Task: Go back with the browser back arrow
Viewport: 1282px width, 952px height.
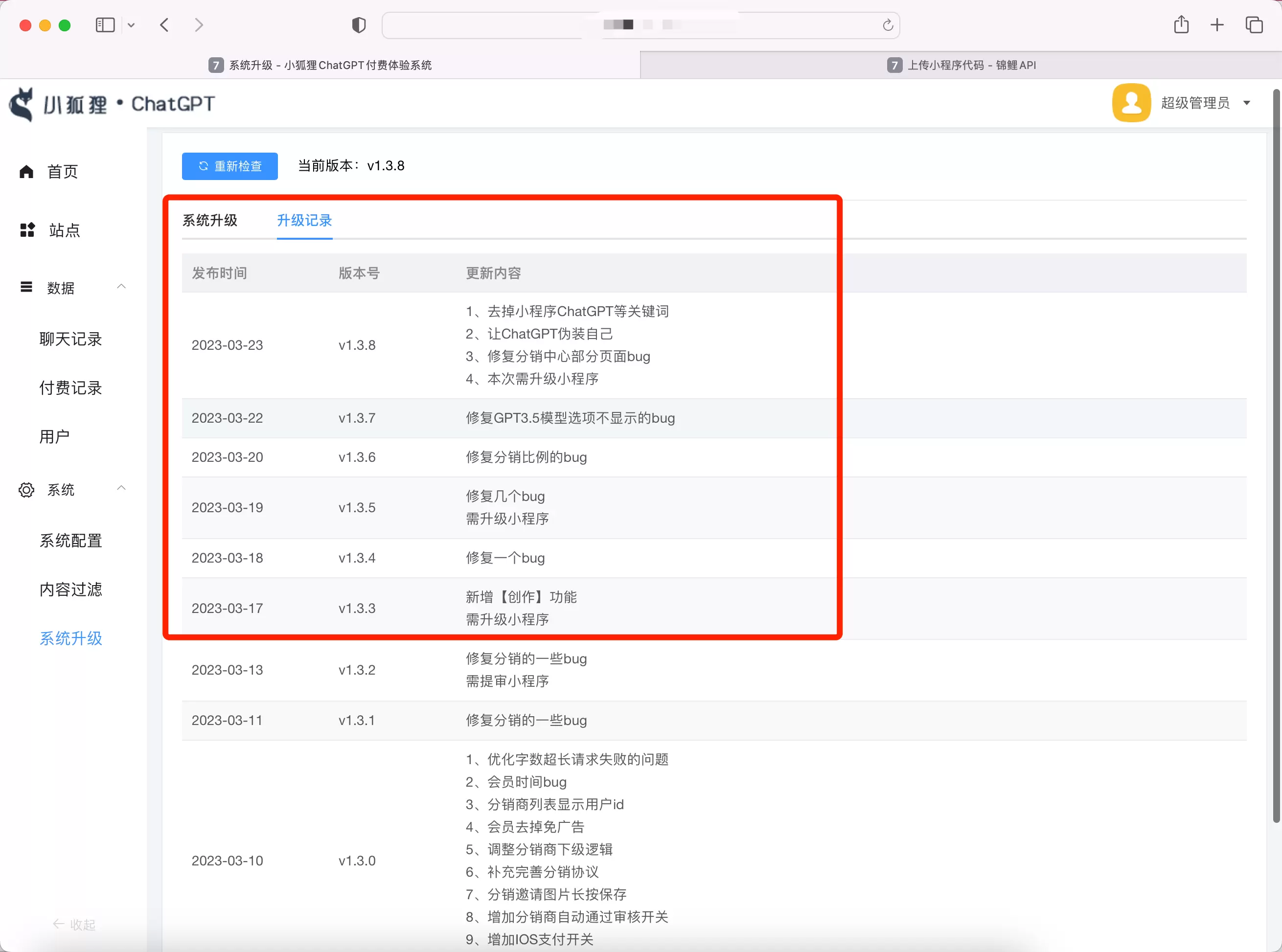Action: point(164,25)
